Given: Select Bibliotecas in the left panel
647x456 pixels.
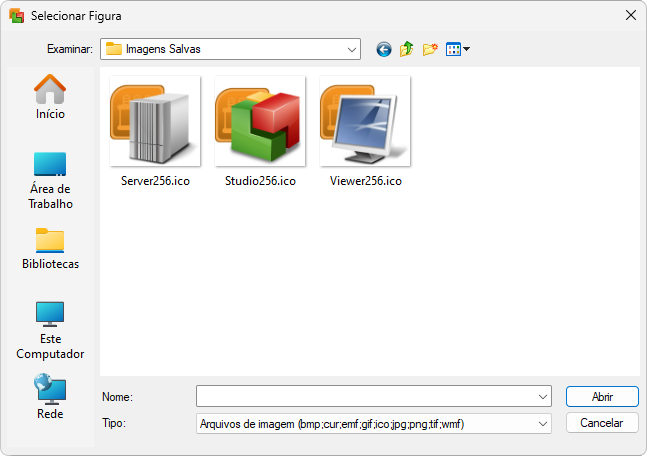Looking at the screenshot, I should click(50, 250).
